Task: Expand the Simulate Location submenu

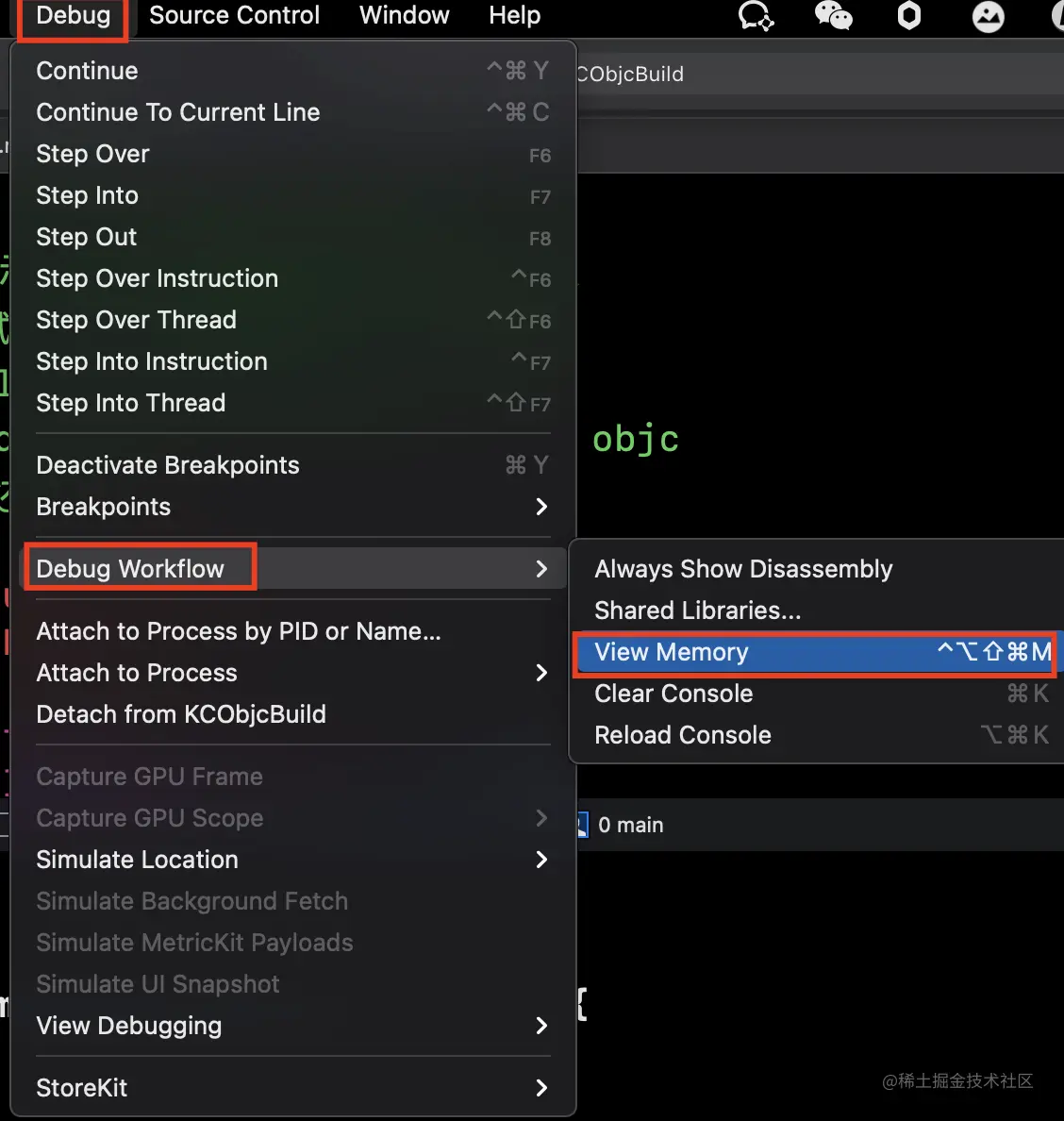Action: 293,860
